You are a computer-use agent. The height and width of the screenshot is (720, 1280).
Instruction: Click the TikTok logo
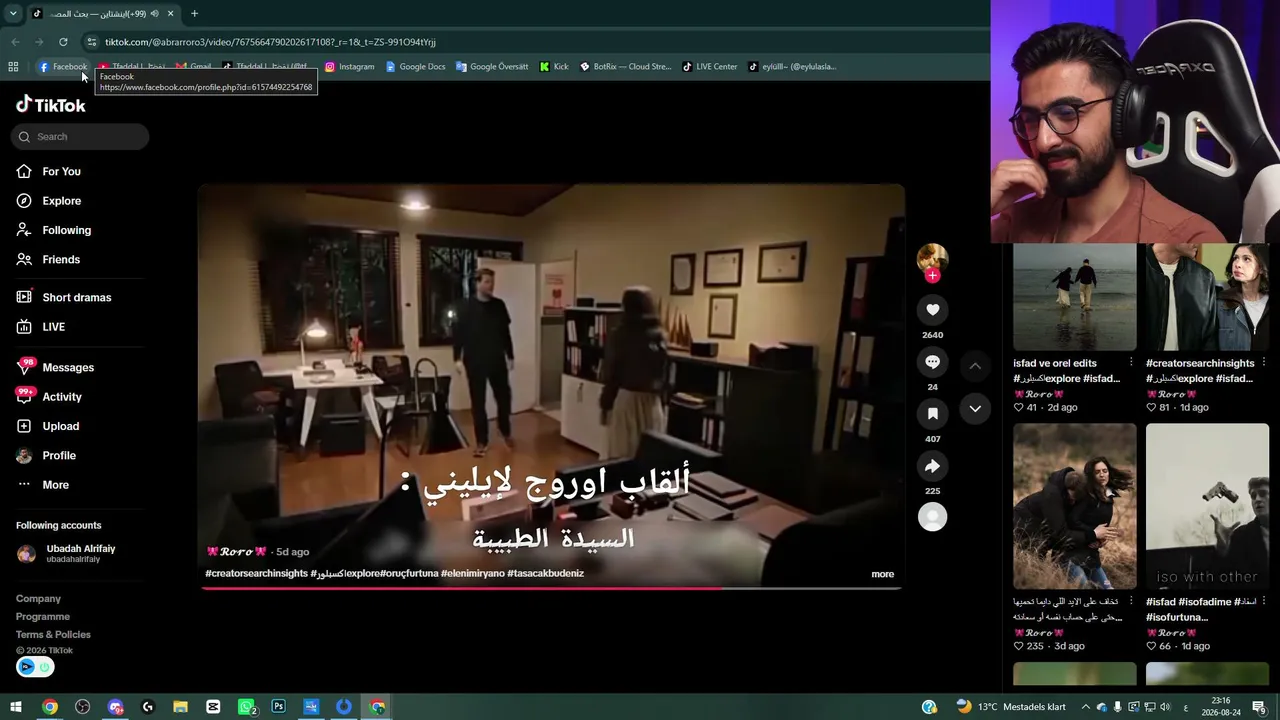[x=51, y=105]
